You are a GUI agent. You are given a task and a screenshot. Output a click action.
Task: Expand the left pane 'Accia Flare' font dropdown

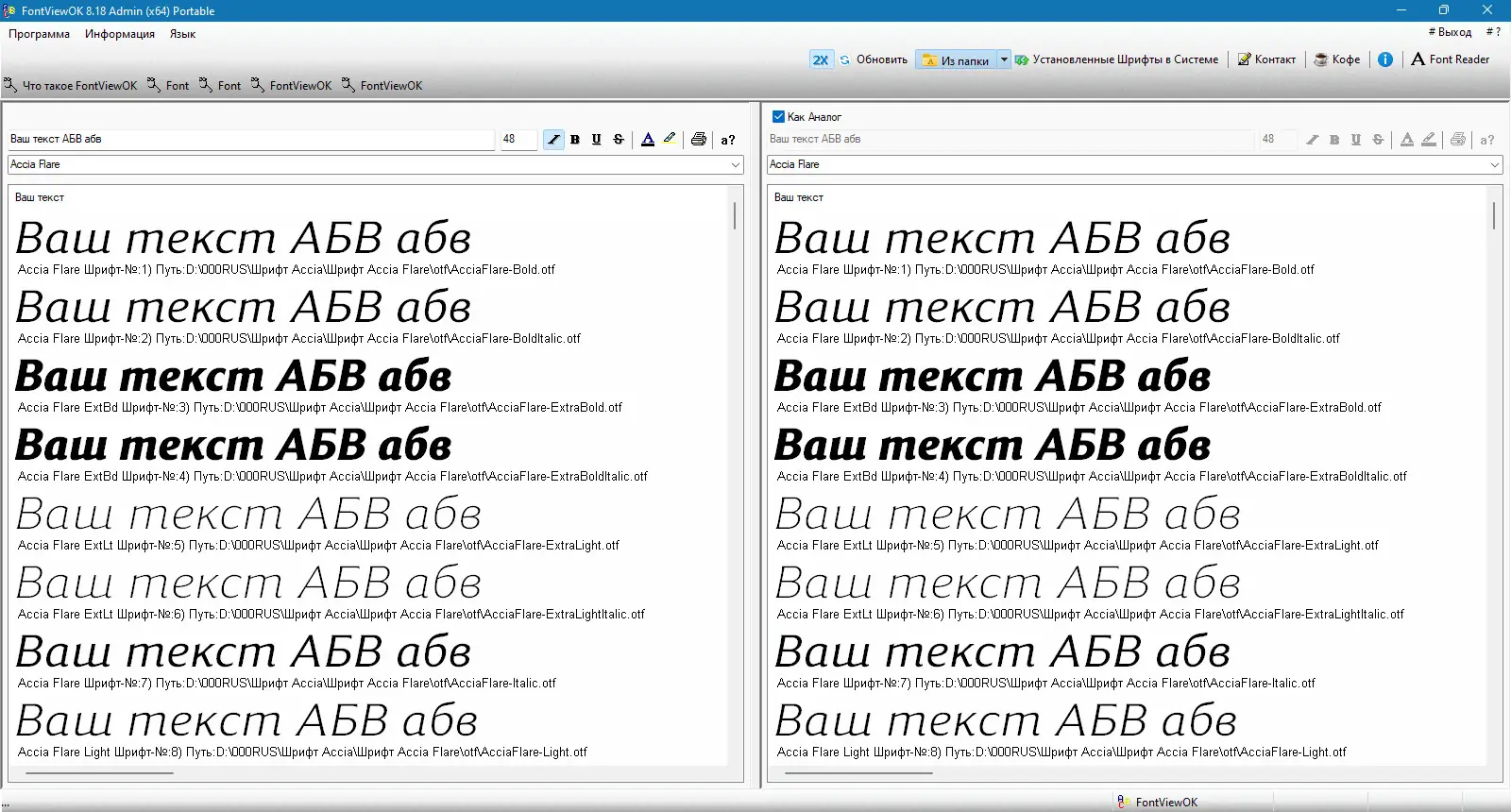point(735,165)
